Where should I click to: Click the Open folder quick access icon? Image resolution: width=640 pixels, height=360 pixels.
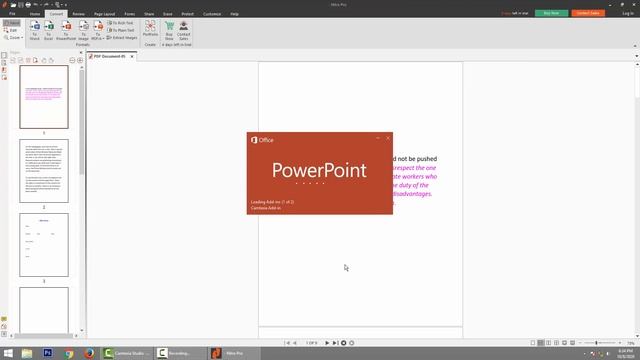(13, 5)
